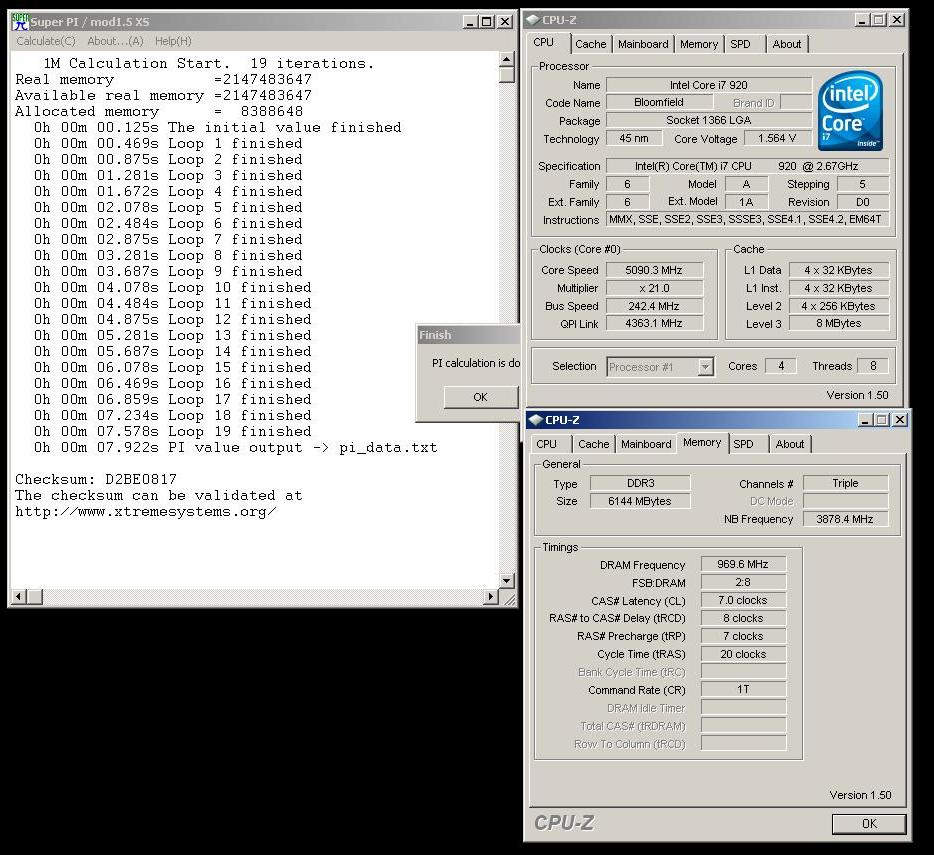Screen dimensions: 934x855
Task: Click Super PI vertical scrollbar down arrow
Action: pyautogui.click(x=506, y=580)
